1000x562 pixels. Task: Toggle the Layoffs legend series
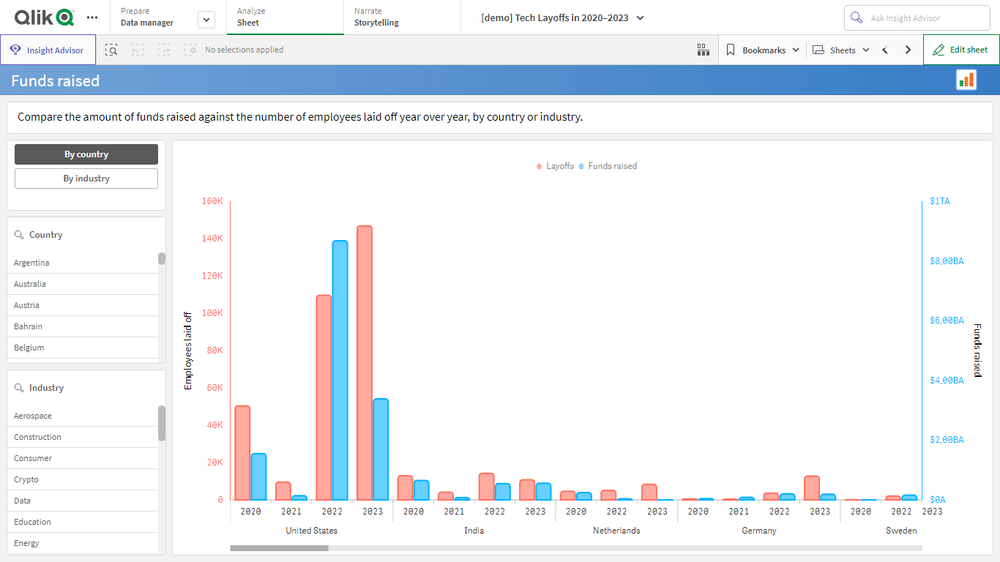point(555,166)
